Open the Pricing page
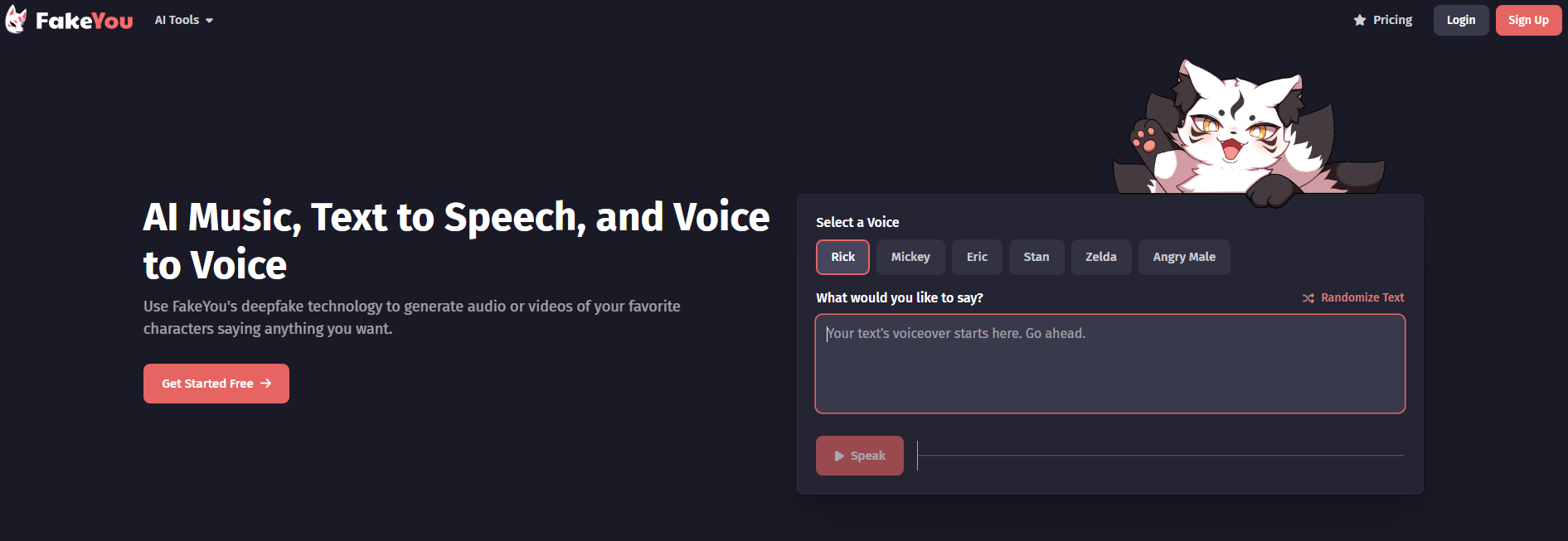The height and width of the screenshot is (541, 1568). (x=1392, y=20)
